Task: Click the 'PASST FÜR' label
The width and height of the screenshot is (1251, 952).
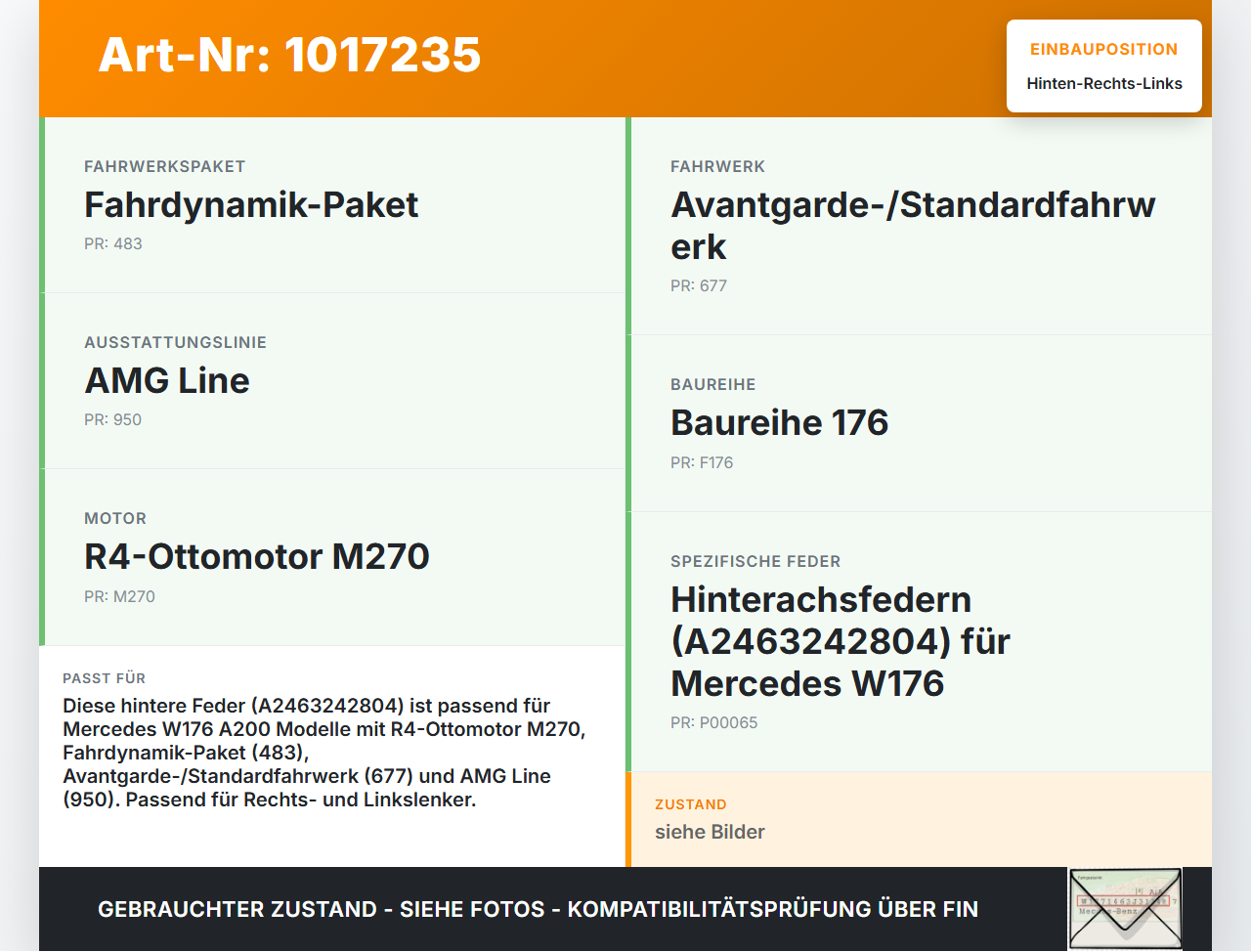Action: [105, 678]
